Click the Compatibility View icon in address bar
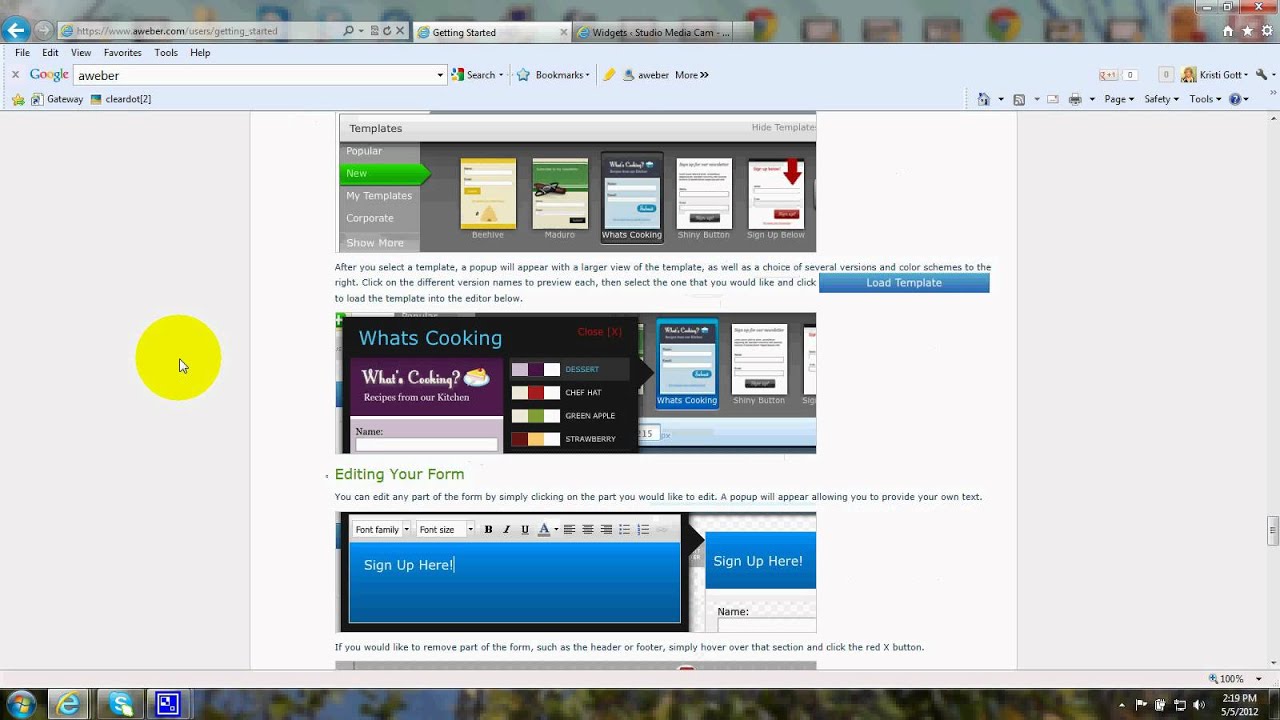 (x=374, y=31)
